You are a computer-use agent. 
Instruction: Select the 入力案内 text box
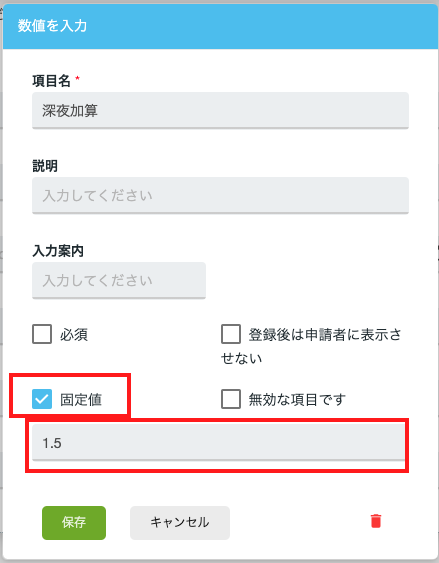119,280
